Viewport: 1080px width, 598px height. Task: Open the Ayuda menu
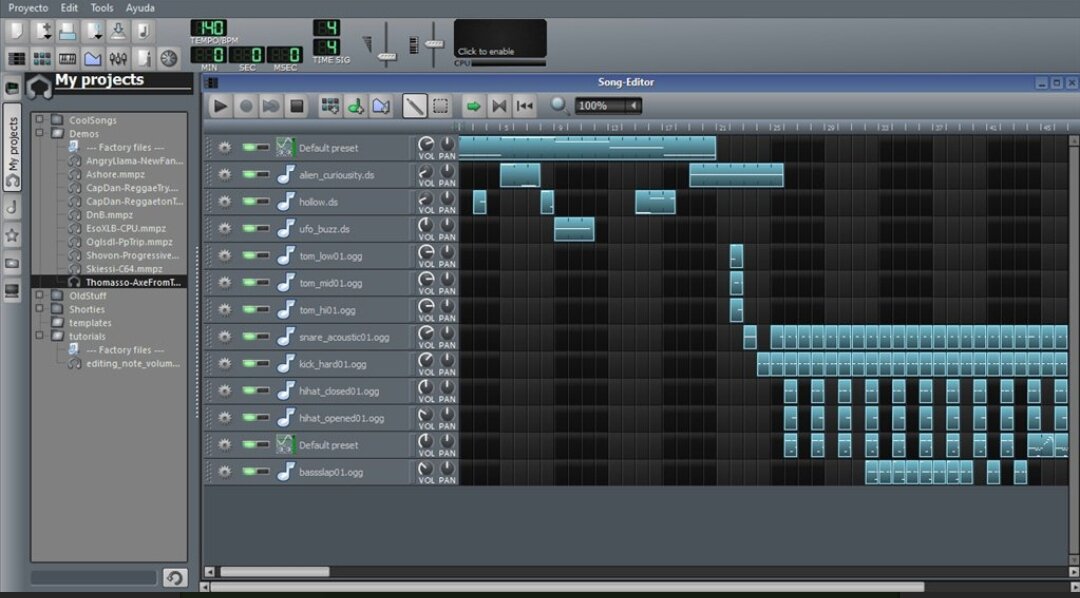click(x=140, y=8)
